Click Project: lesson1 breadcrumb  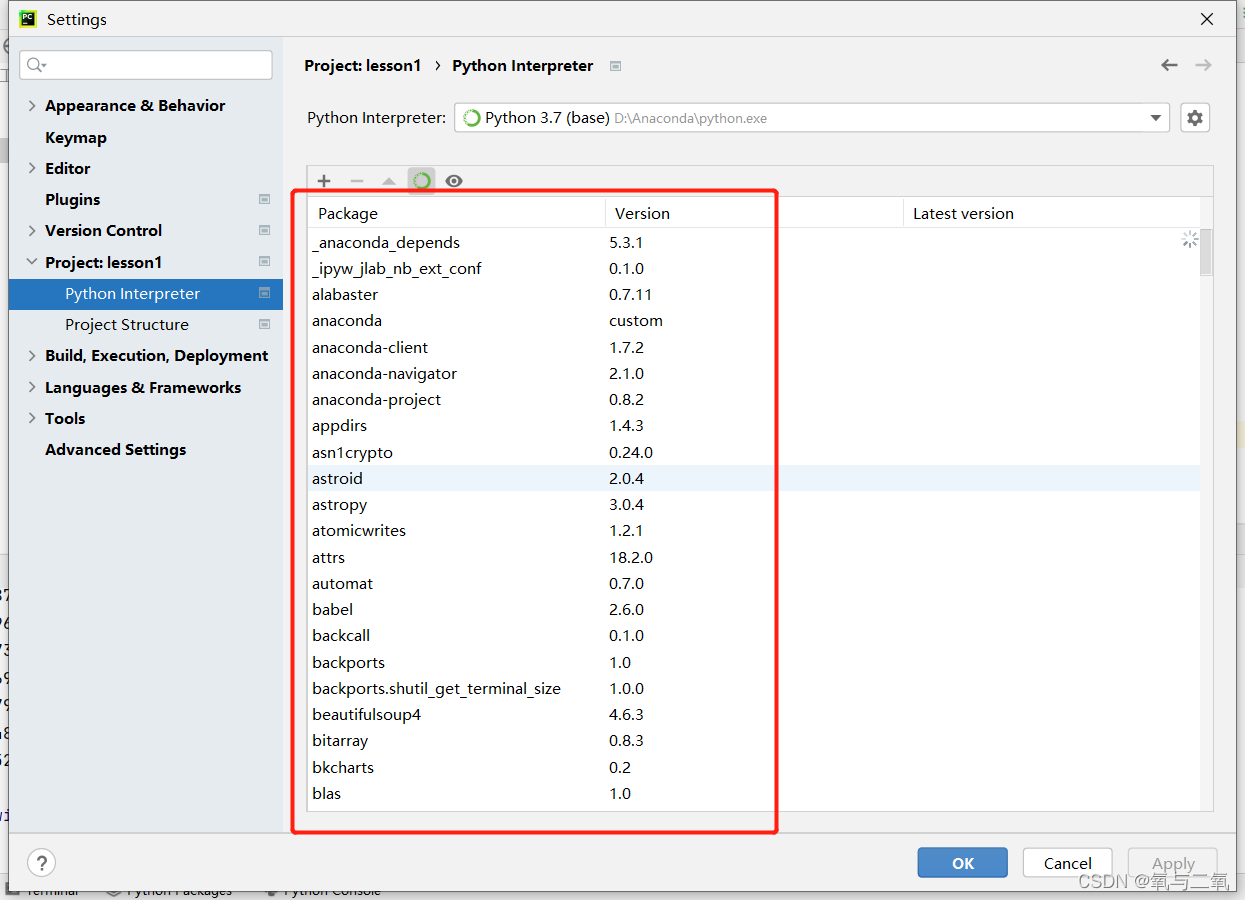(x=363, y=66)
